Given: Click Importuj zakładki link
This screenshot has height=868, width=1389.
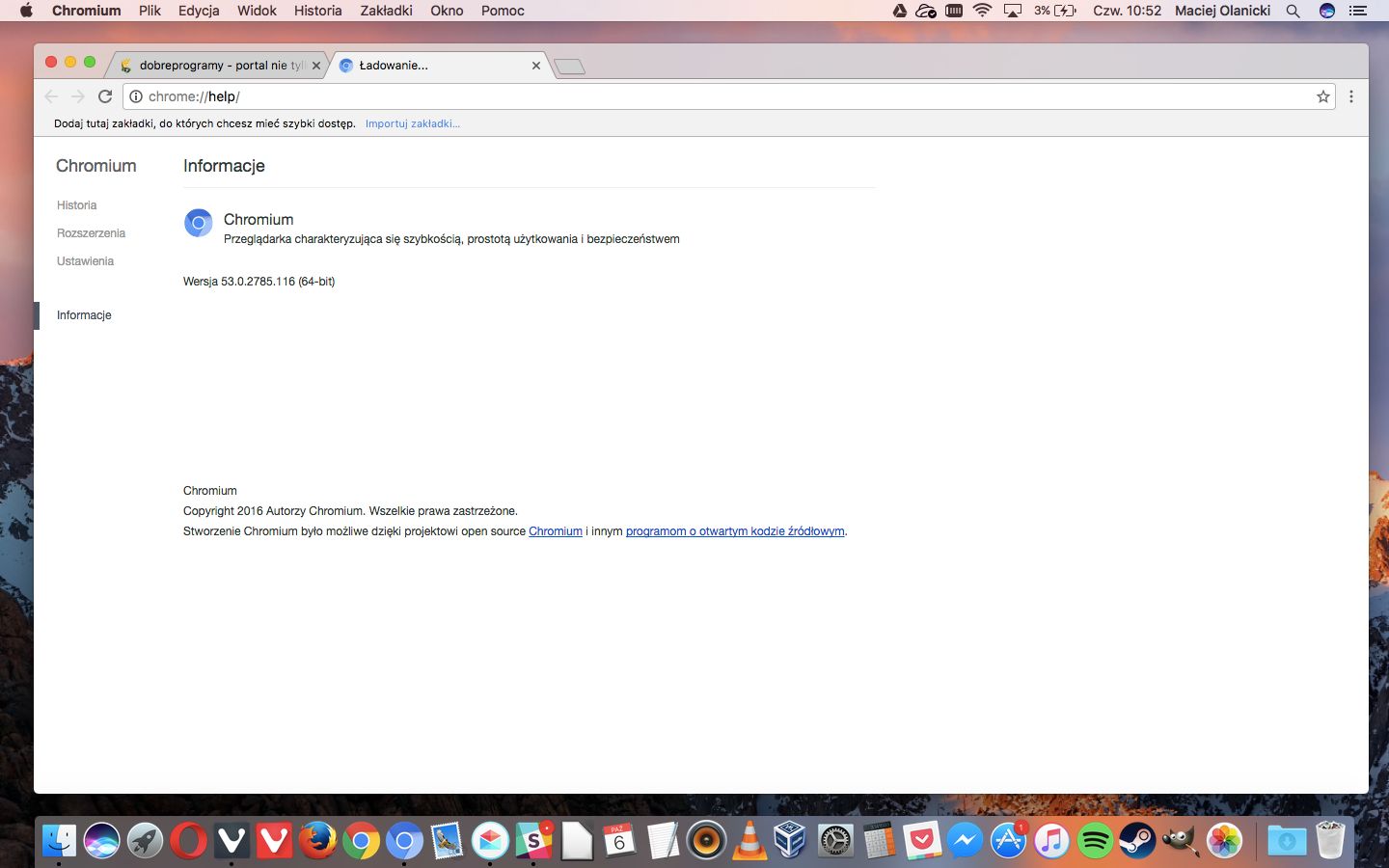Looking at the screenshot, I should pyautogui.click(x=413, y=123).
